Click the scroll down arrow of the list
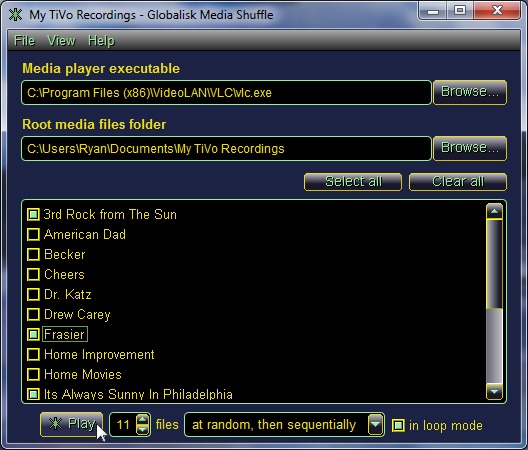 click(x=494, y=391)
